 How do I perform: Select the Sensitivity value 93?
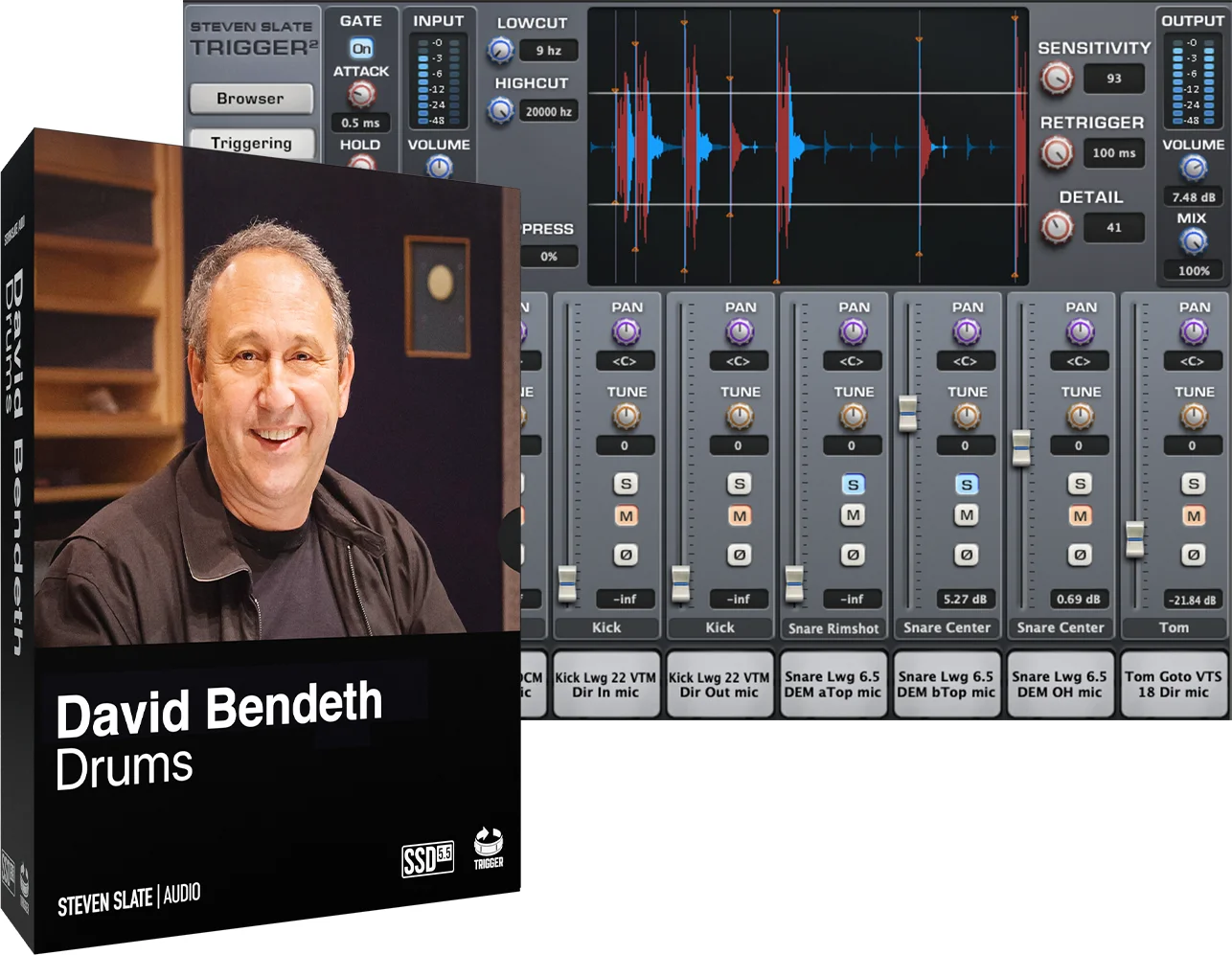coord(1114,79)
